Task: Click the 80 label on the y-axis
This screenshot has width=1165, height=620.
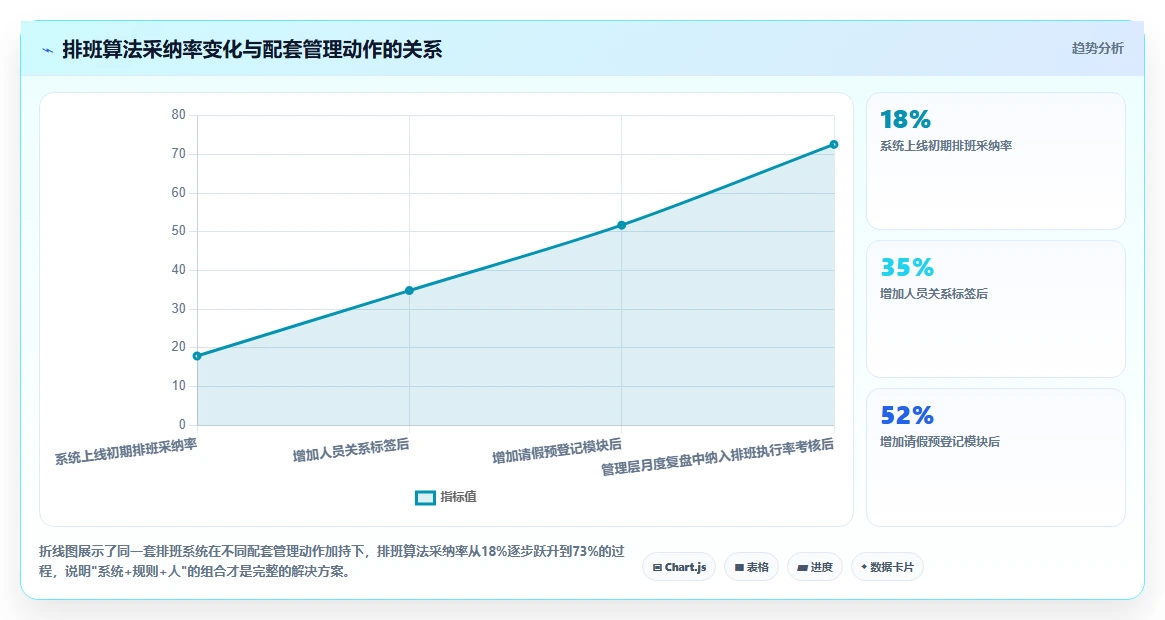Action: [178, 114]
